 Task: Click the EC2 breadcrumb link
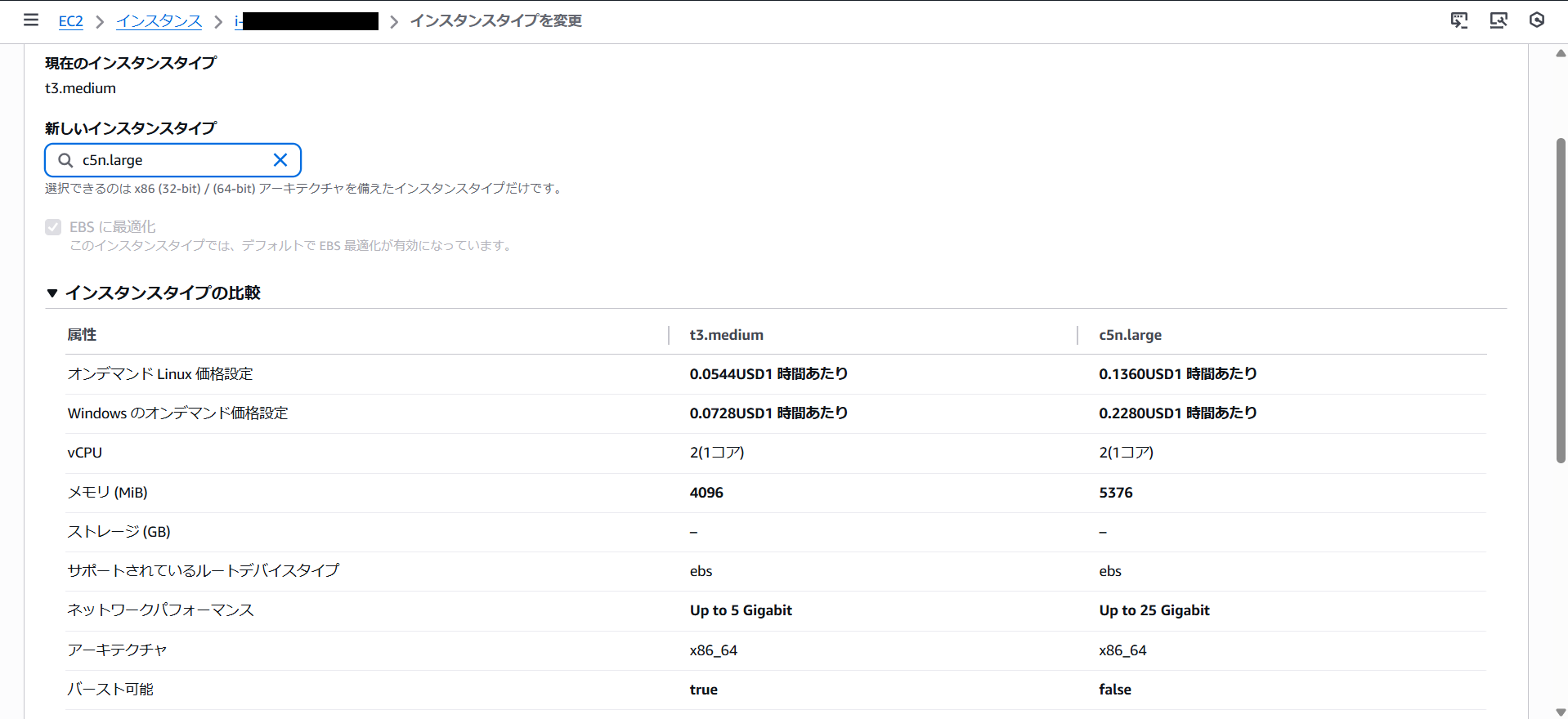tap(71, 21)
